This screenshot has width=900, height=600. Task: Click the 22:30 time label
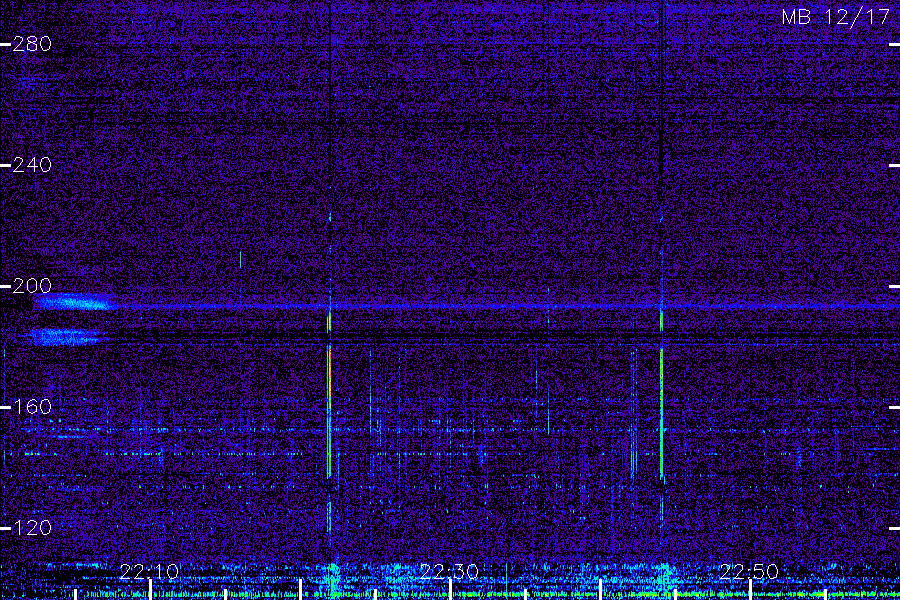tap(449, 572)
